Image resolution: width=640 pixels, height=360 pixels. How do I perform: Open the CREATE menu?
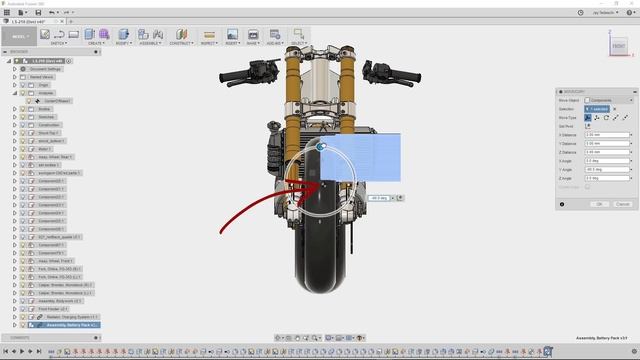pos(96,43)
